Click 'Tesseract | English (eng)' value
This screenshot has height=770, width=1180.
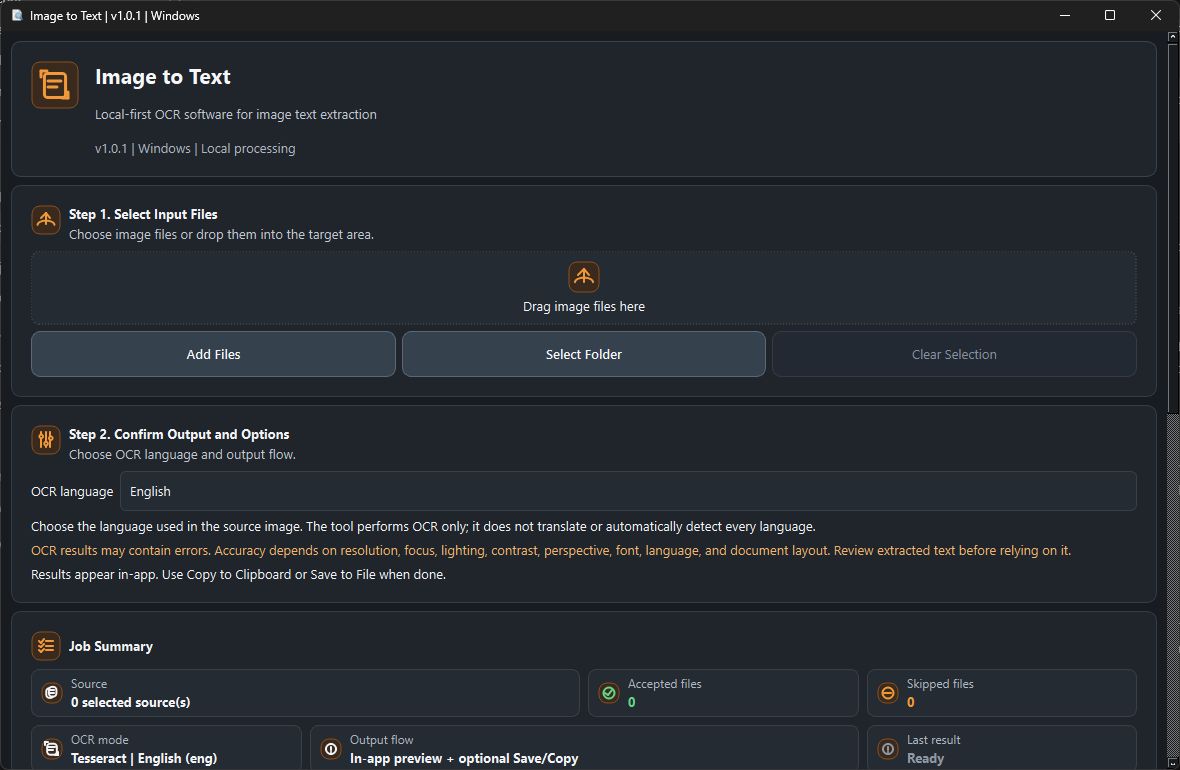pyautogui.click(x=144, y=758)
